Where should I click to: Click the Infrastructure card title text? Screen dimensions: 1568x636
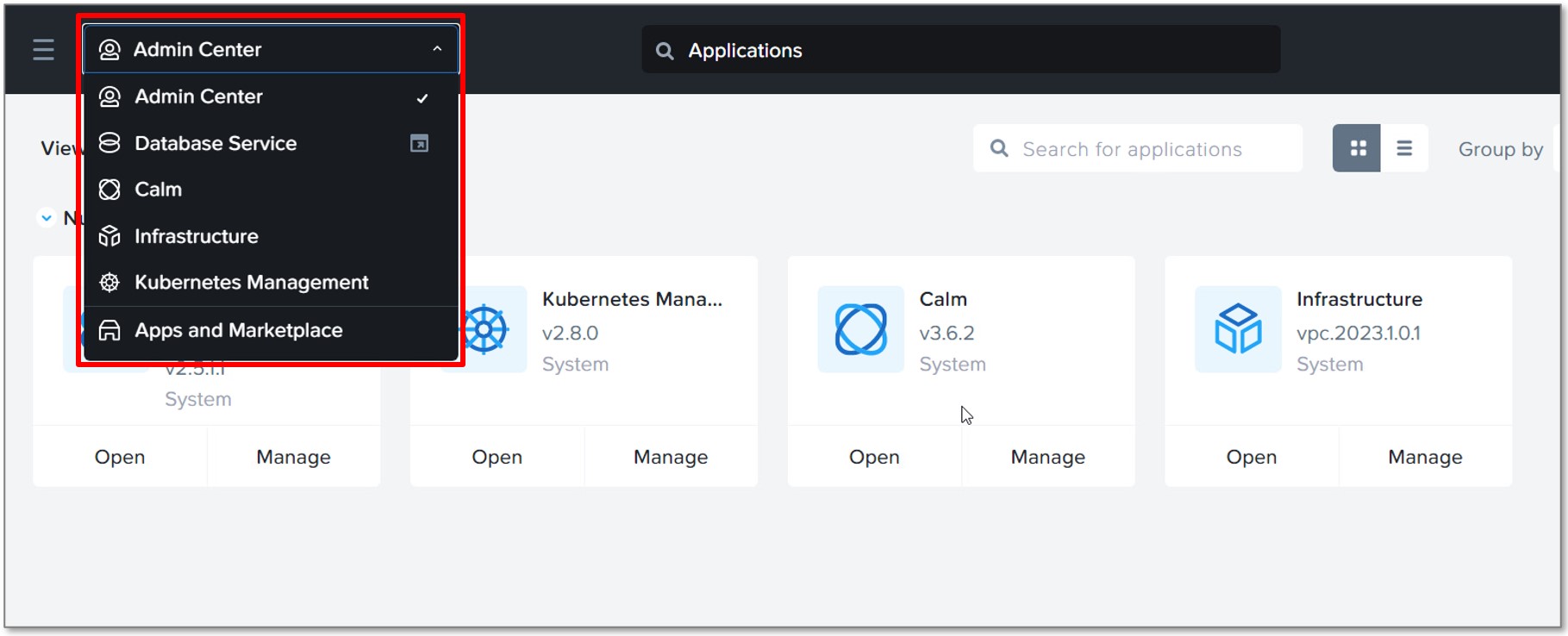[x=1359, y=299]
